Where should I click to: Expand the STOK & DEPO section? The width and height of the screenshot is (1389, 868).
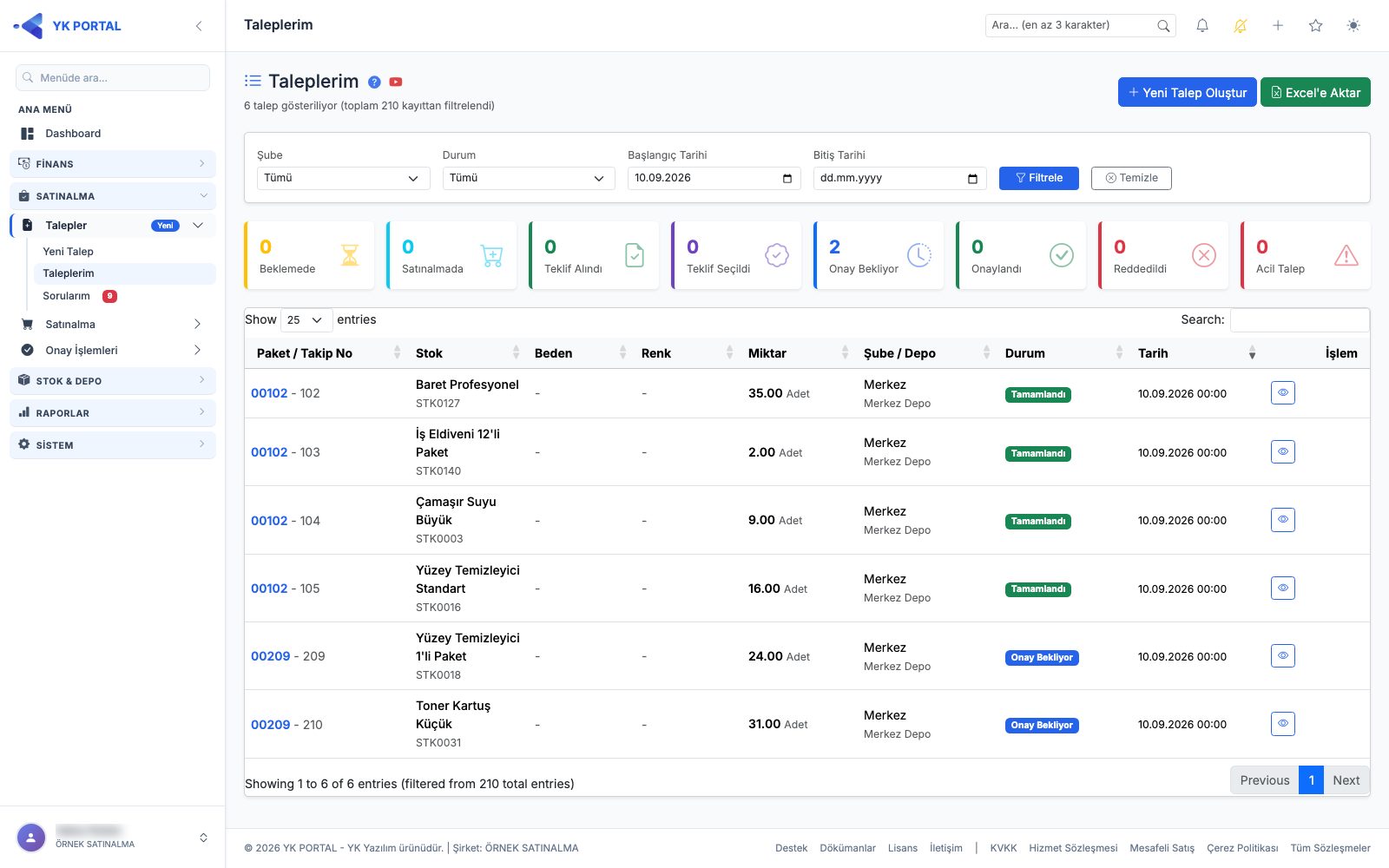coord(113,381)
